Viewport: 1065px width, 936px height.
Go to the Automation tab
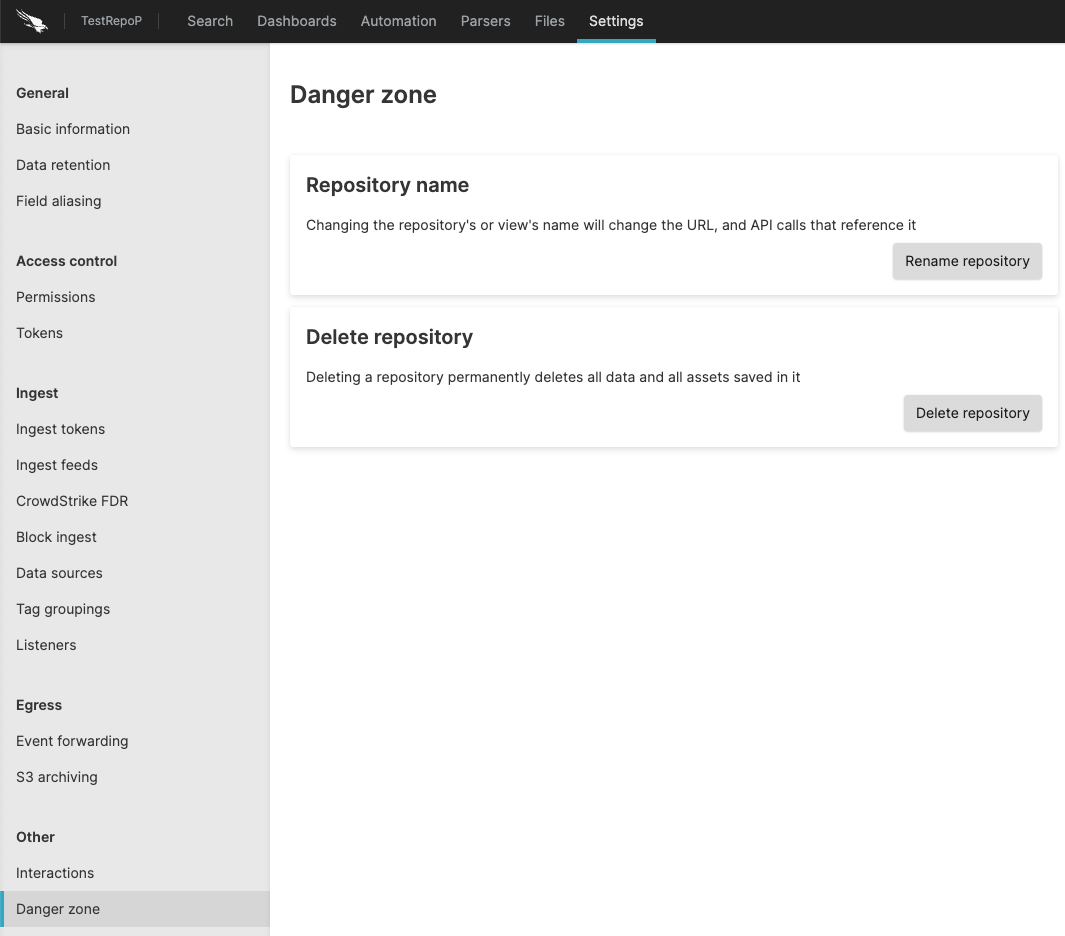(x=399, y=21)
